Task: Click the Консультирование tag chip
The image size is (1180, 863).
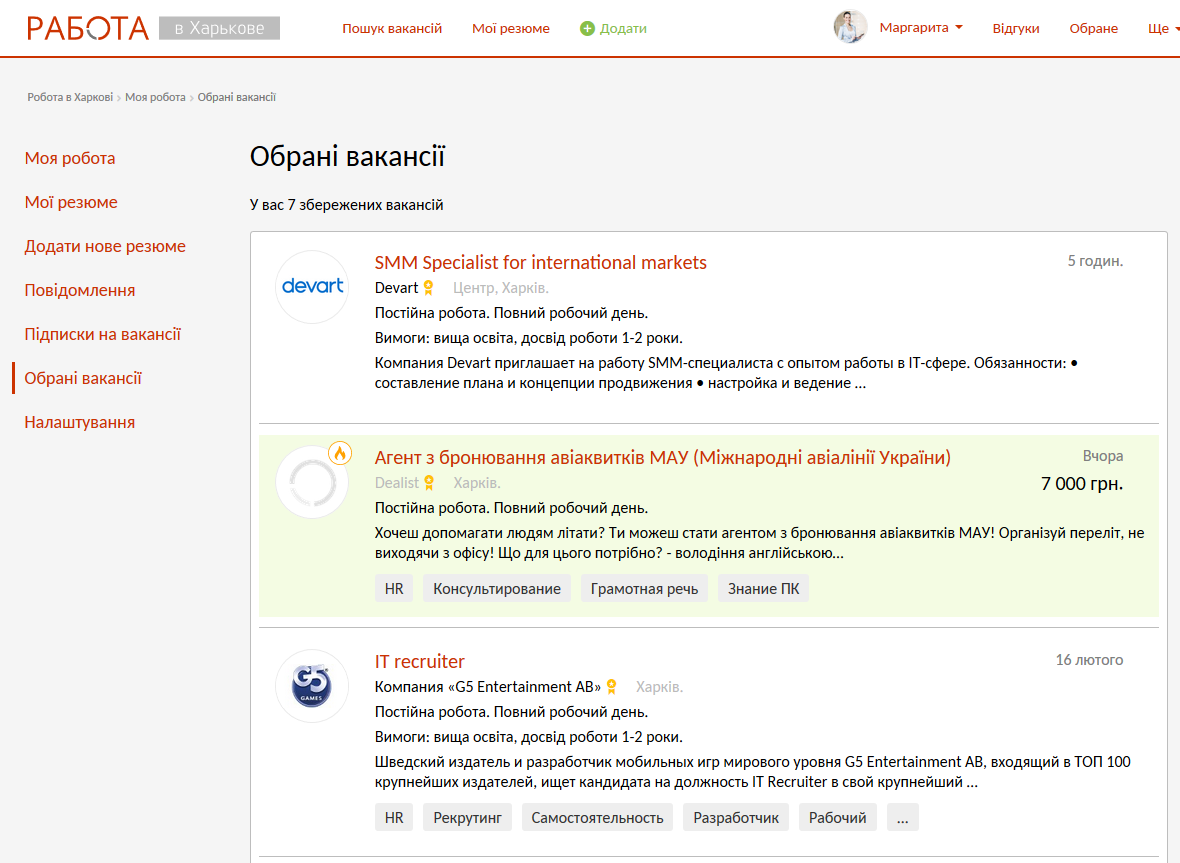Action: tap(496, 588)
